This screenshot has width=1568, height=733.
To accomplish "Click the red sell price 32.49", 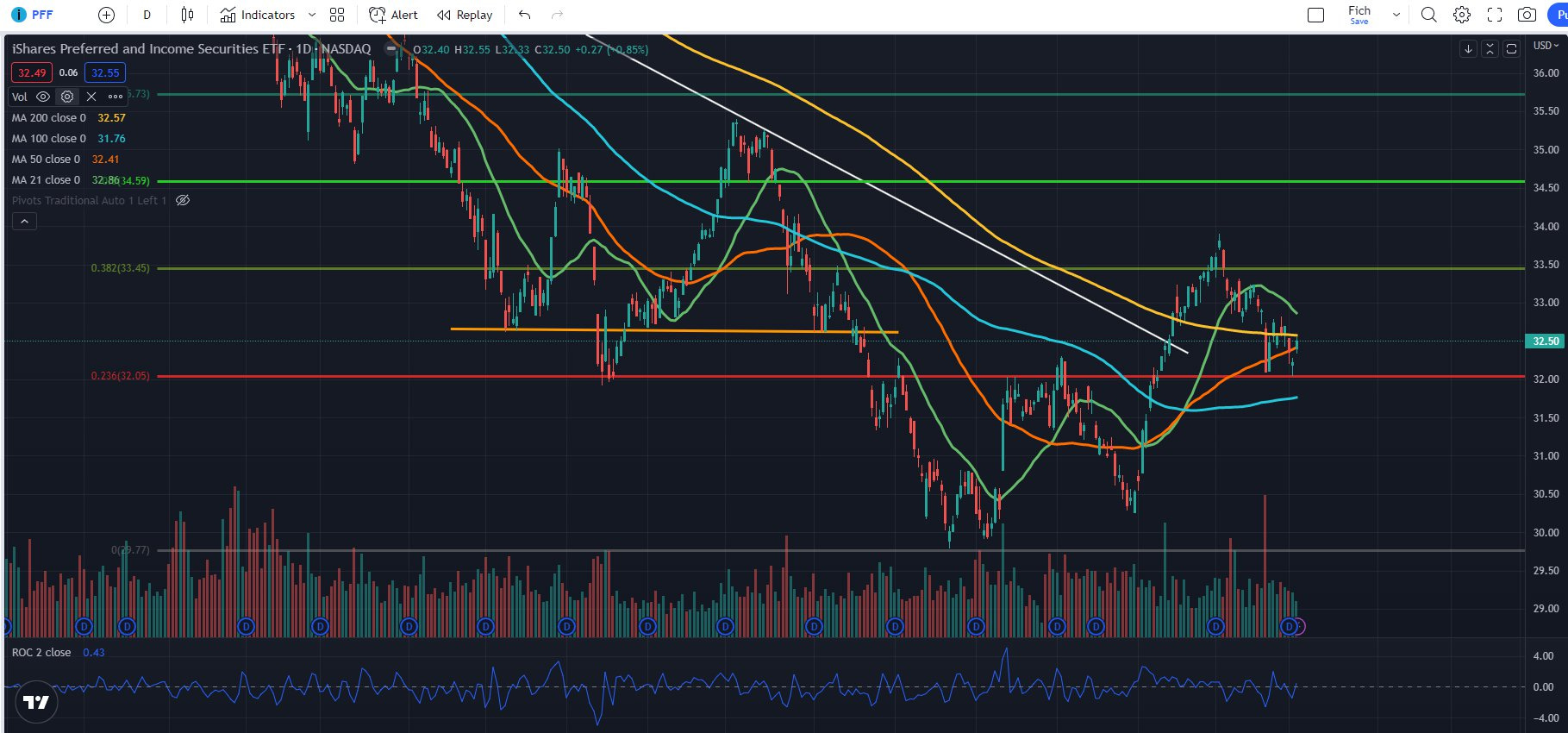I will (32, 72).
